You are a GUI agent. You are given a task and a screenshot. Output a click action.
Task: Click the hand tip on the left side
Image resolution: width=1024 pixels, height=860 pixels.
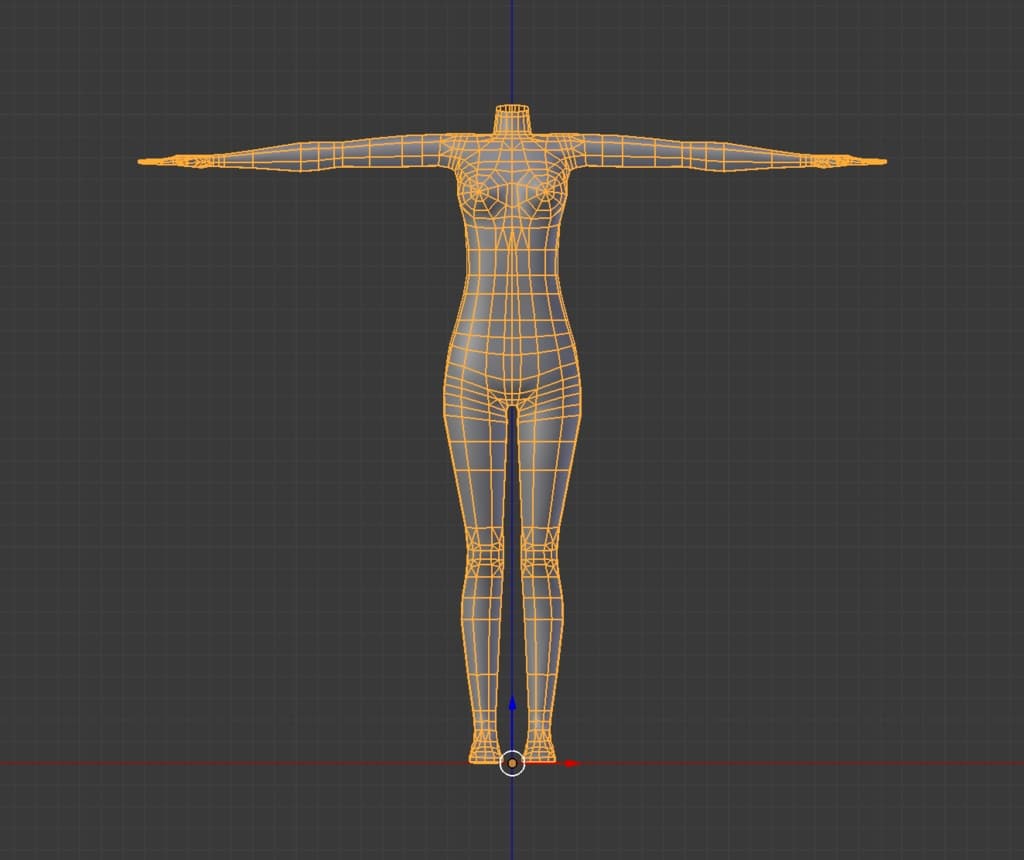[145, 160]
